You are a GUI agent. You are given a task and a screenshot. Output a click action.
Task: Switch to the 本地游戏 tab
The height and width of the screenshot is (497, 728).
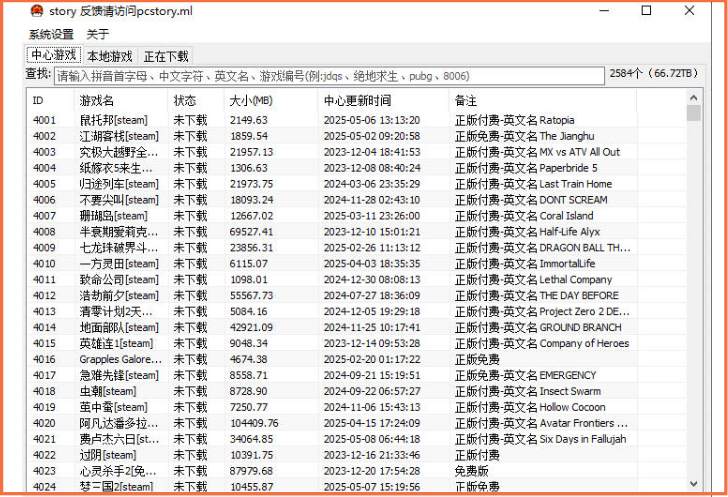click(109, 56)
